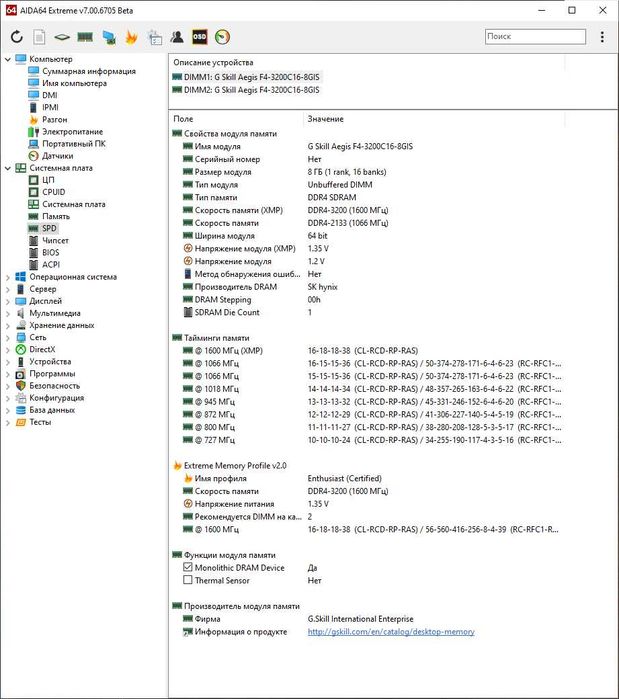Open the three-dot menu button
Image resolution: width=619 pixels, height=699 pixels.
point(602,37)
